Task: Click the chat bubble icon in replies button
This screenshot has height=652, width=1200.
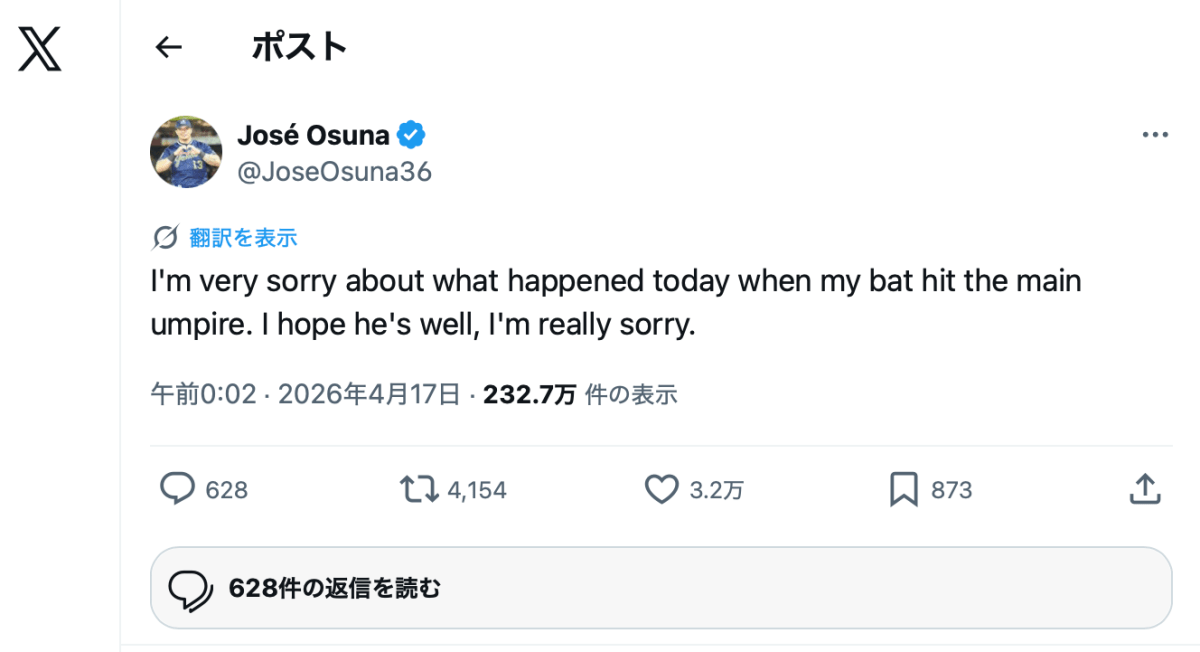Action: coord(188,588)
